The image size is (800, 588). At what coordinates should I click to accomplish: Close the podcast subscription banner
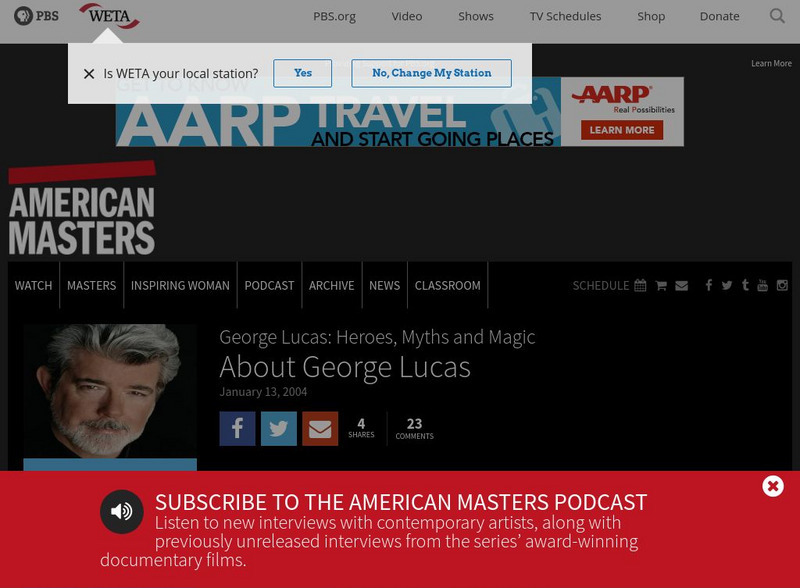(772, 486)
